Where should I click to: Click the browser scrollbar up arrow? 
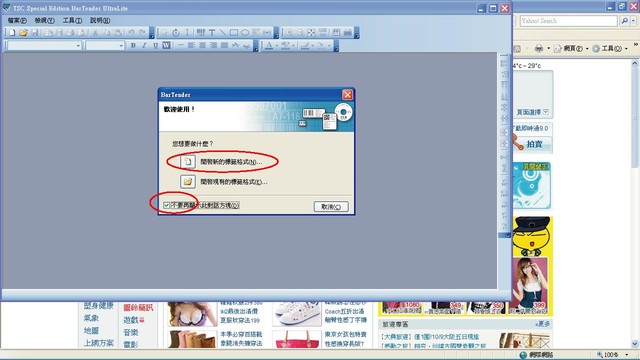click(x=635, y=64)
